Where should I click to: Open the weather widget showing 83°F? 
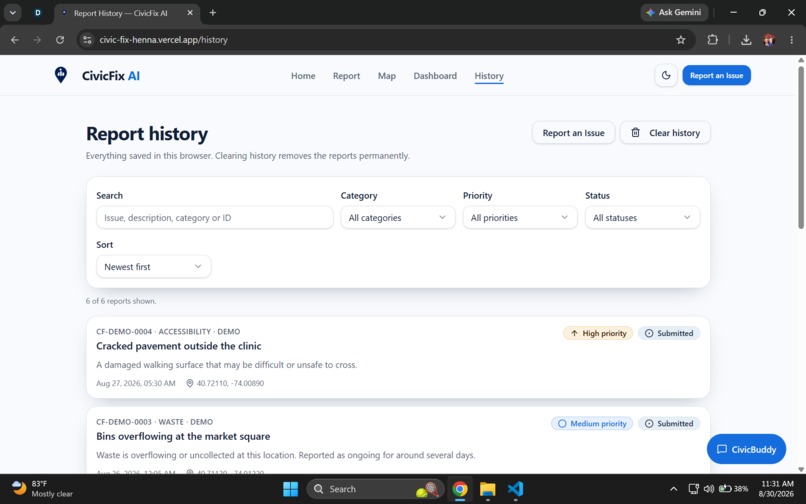pos(41,489)
